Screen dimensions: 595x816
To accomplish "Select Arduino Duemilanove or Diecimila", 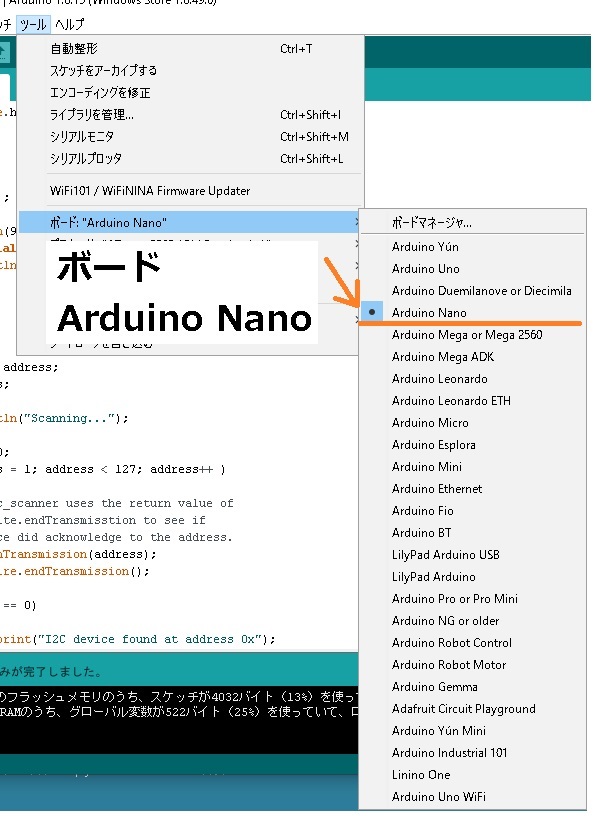I will tap(473, 290).
